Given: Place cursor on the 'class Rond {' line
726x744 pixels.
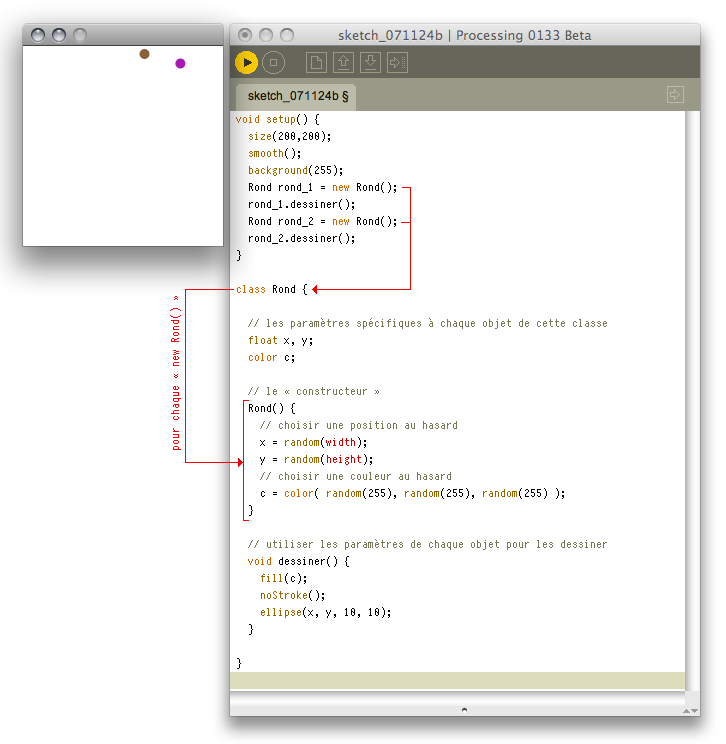Looking at the screenshot, I should coord(266,289).
